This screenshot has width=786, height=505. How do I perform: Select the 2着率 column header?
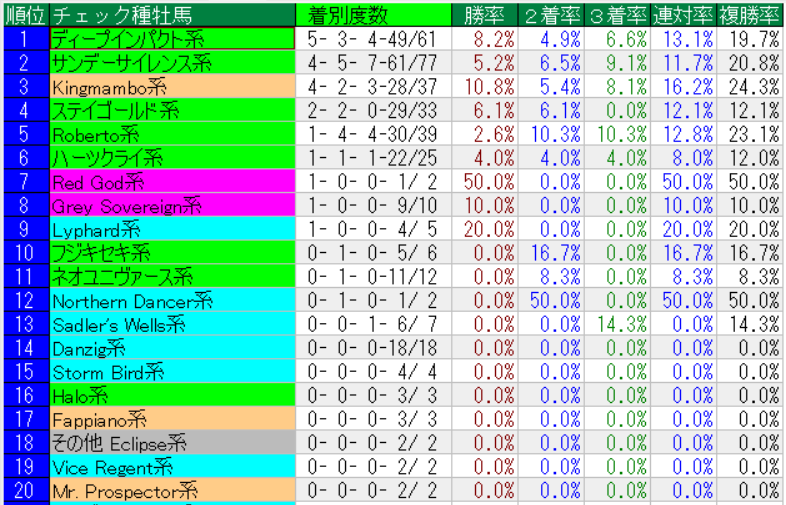[551, 15]
